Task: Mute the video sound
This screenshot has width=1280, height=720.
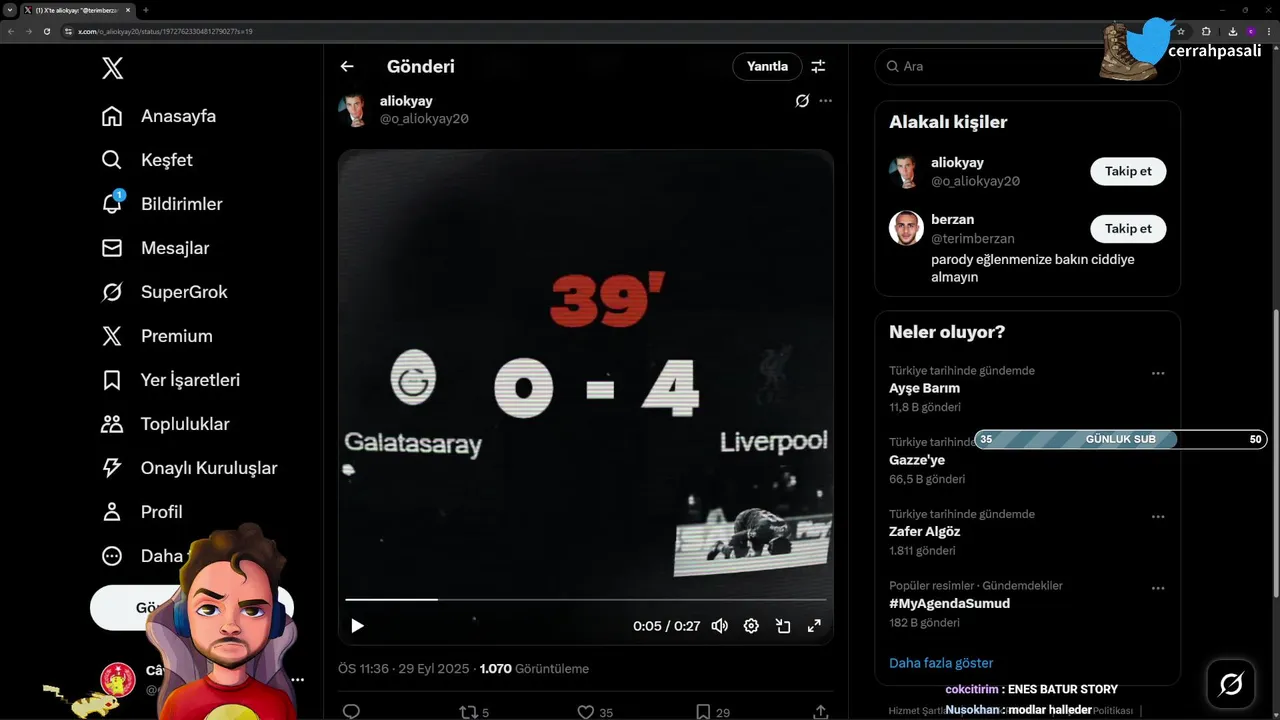Action: [719, 626]
